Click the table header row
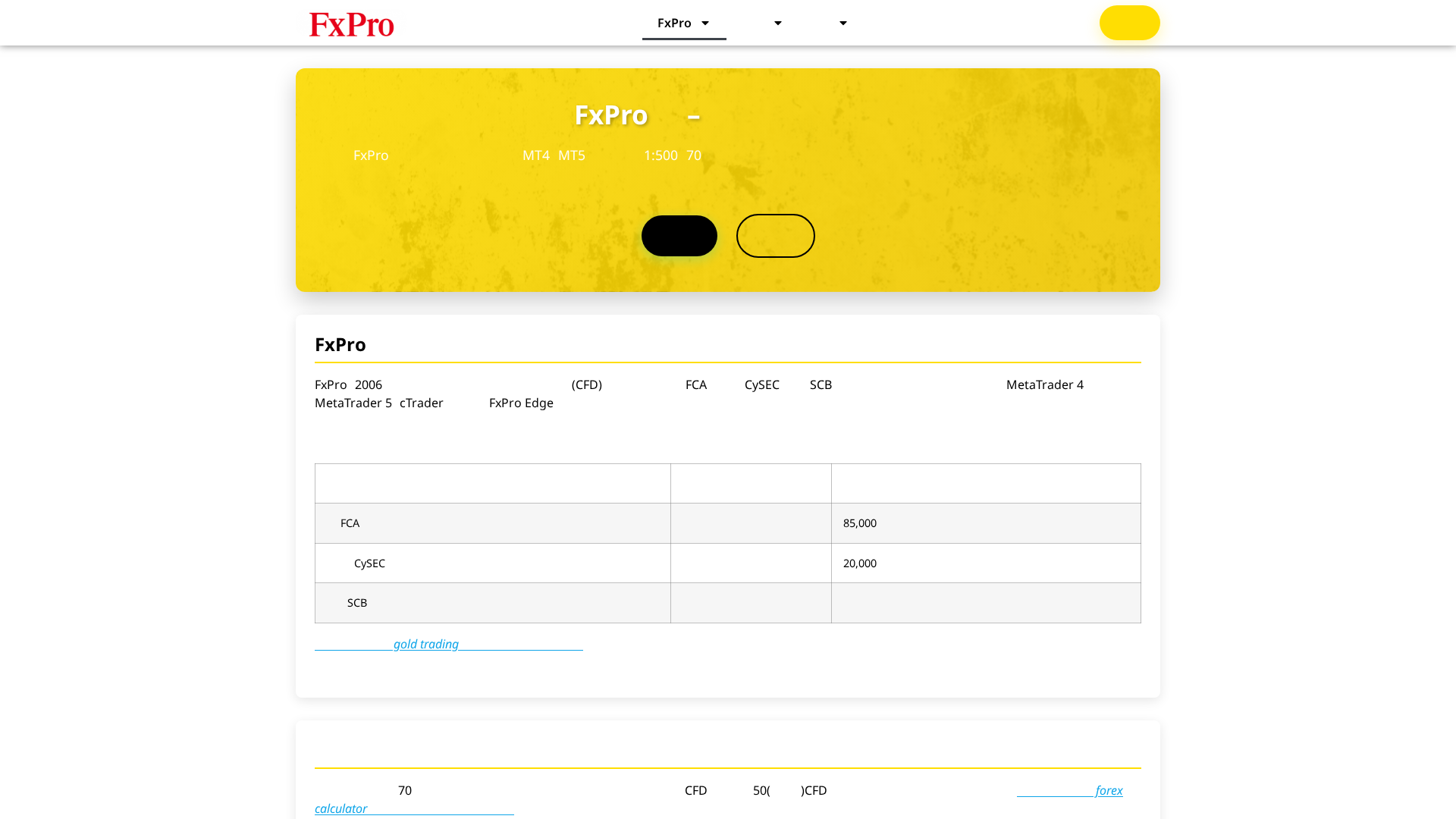Viewport: 1456px width, 819px height. (493, 483)
